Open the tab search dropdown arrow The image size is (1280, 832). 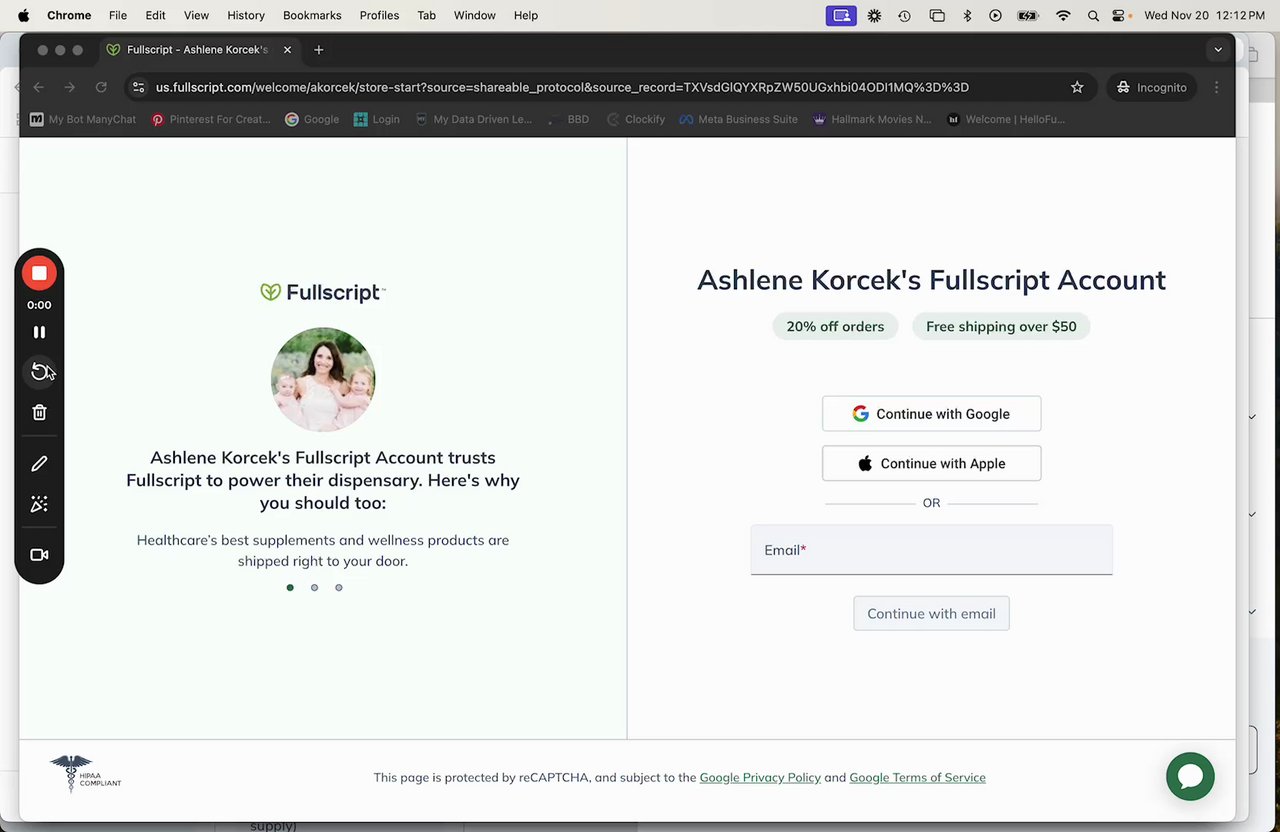1217,50
